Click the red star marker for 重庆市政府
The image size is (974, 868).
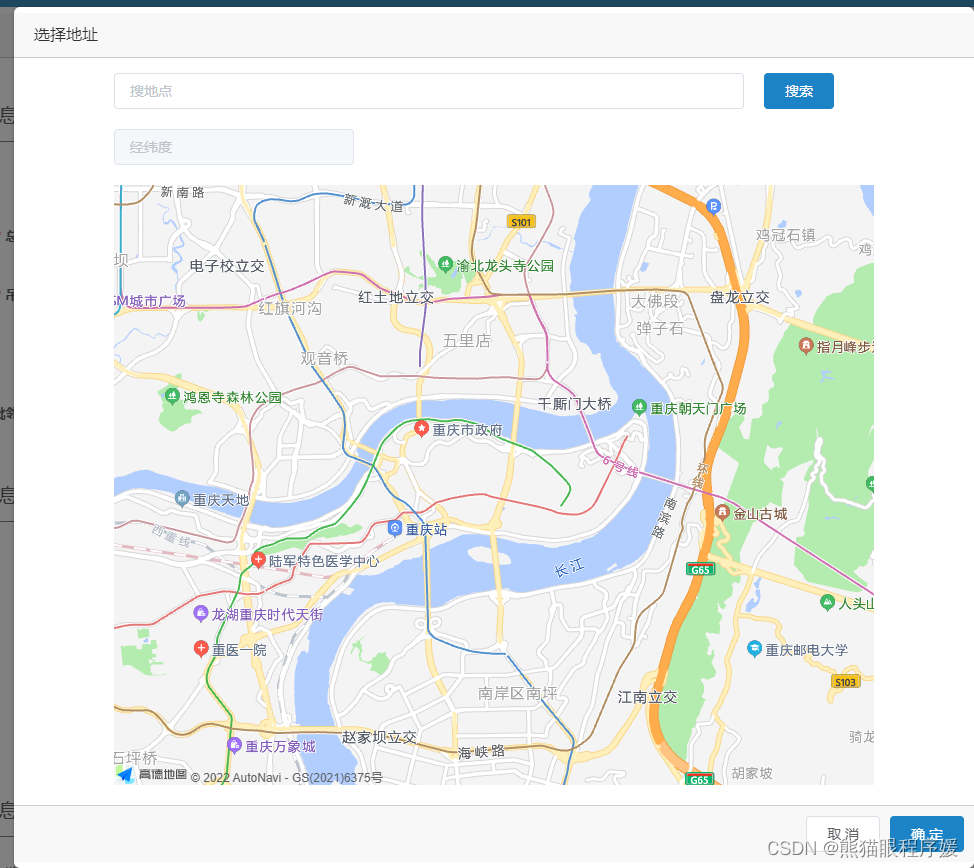(421, 428)
